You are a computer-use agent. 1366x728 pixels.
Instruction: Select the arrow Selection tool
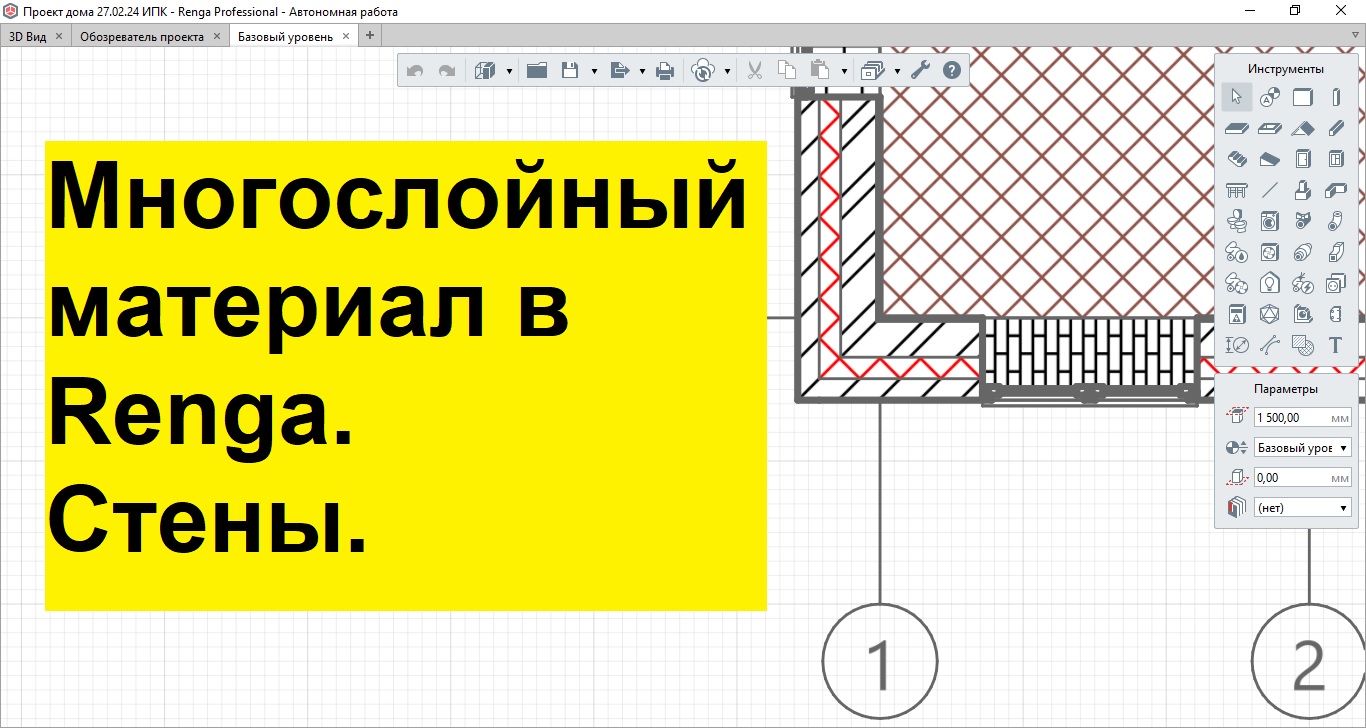coord(1237,97)
